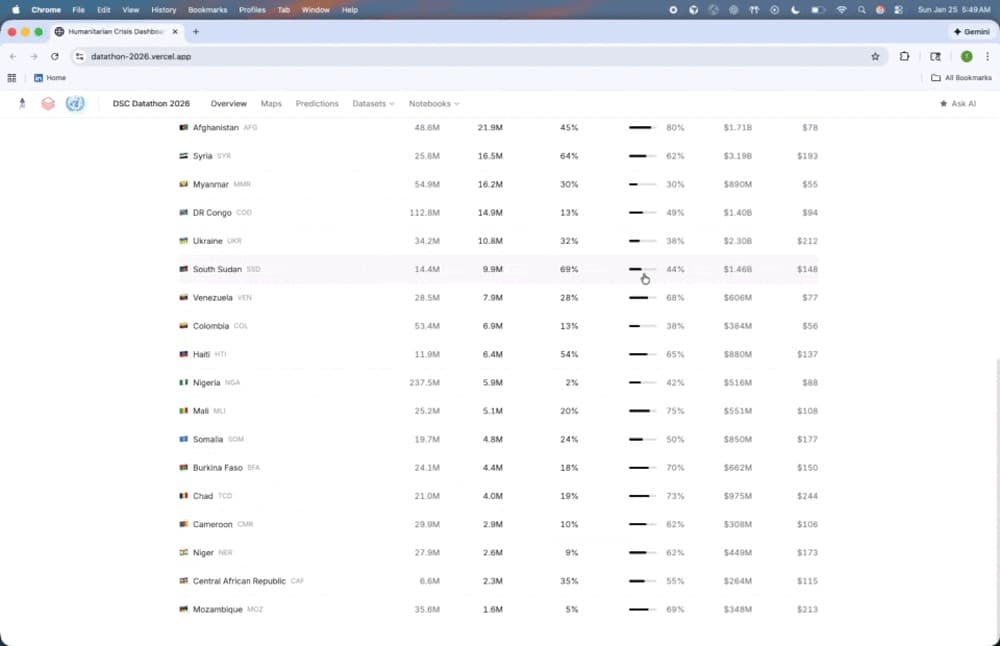The image size is (1000, 646).
Task: Open the Maps nav tab
Action: [271, 103]
